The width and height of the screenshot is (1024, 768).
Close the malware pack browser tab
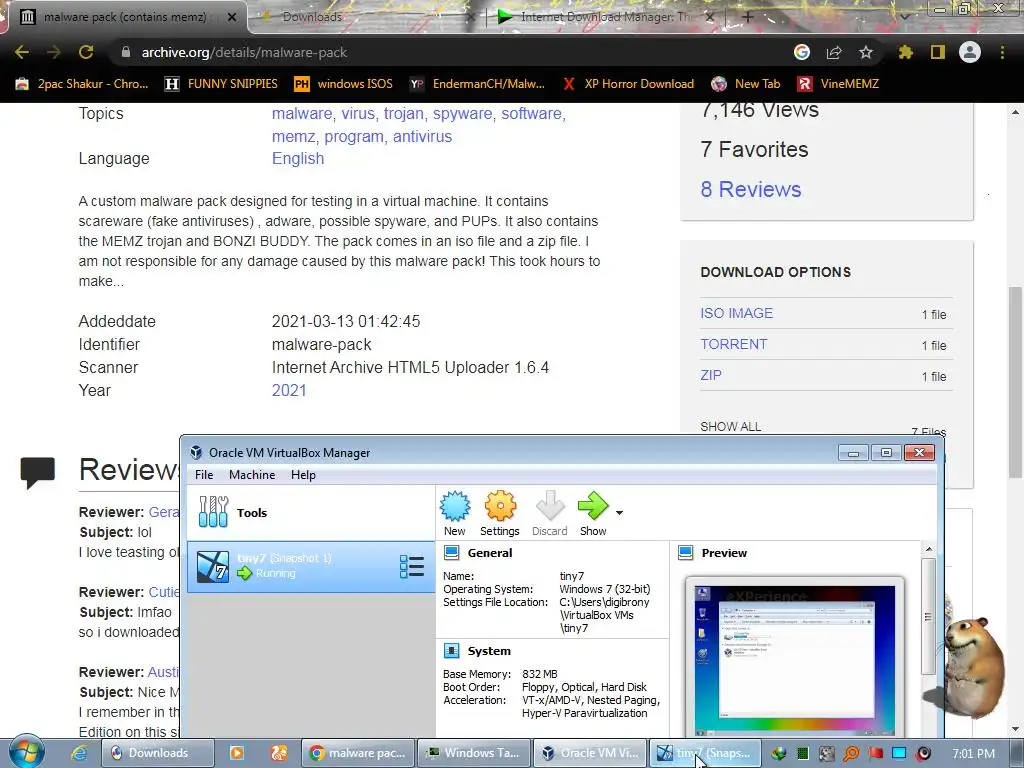click(x=232, y=17)
